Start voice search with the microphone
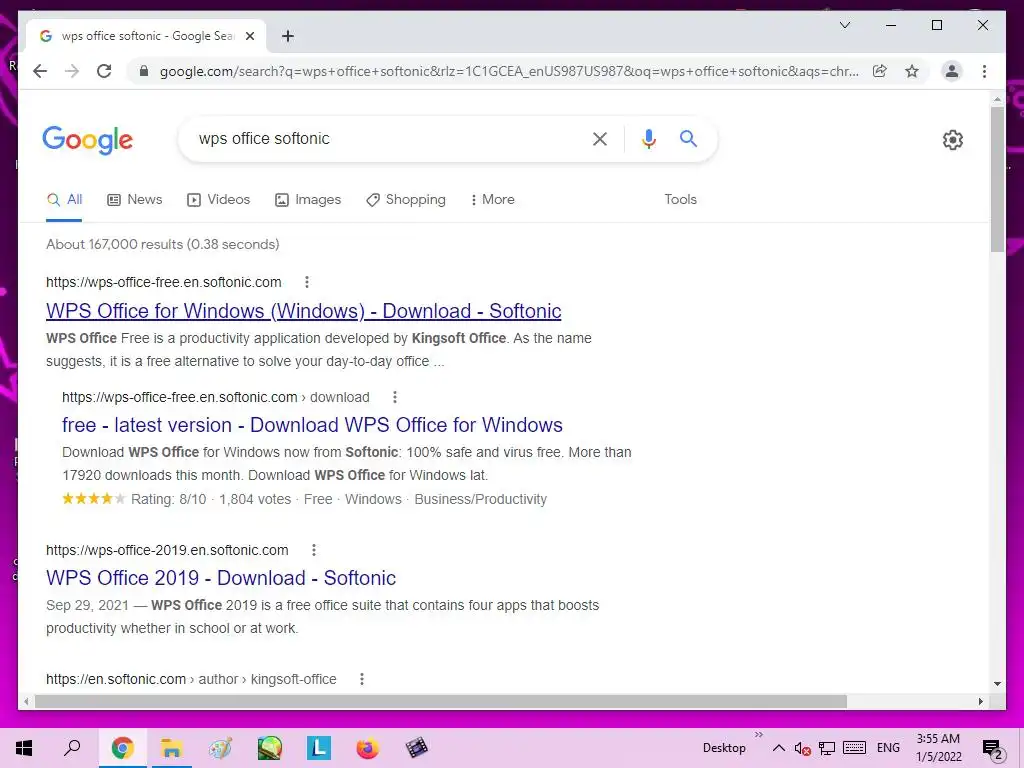Viewport: 1024px width, 768px height. 648,138
